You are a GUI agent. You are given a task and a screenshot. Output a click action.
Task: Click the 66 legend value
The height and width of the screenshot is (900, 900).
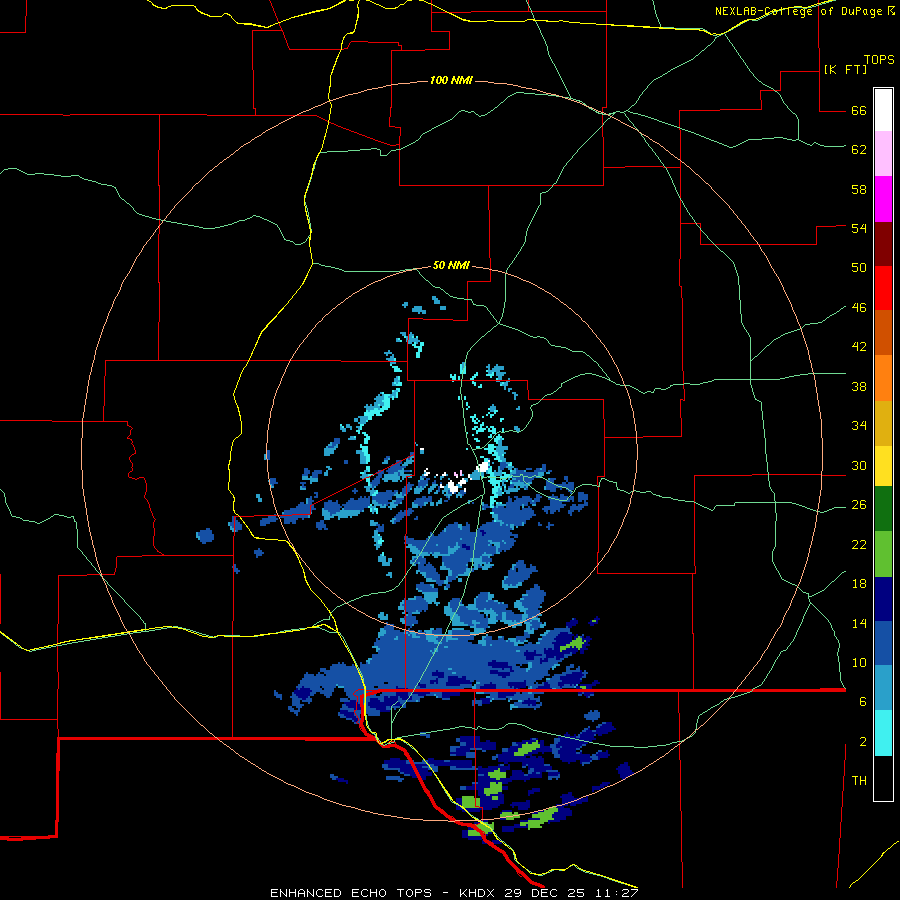(859, 111)
